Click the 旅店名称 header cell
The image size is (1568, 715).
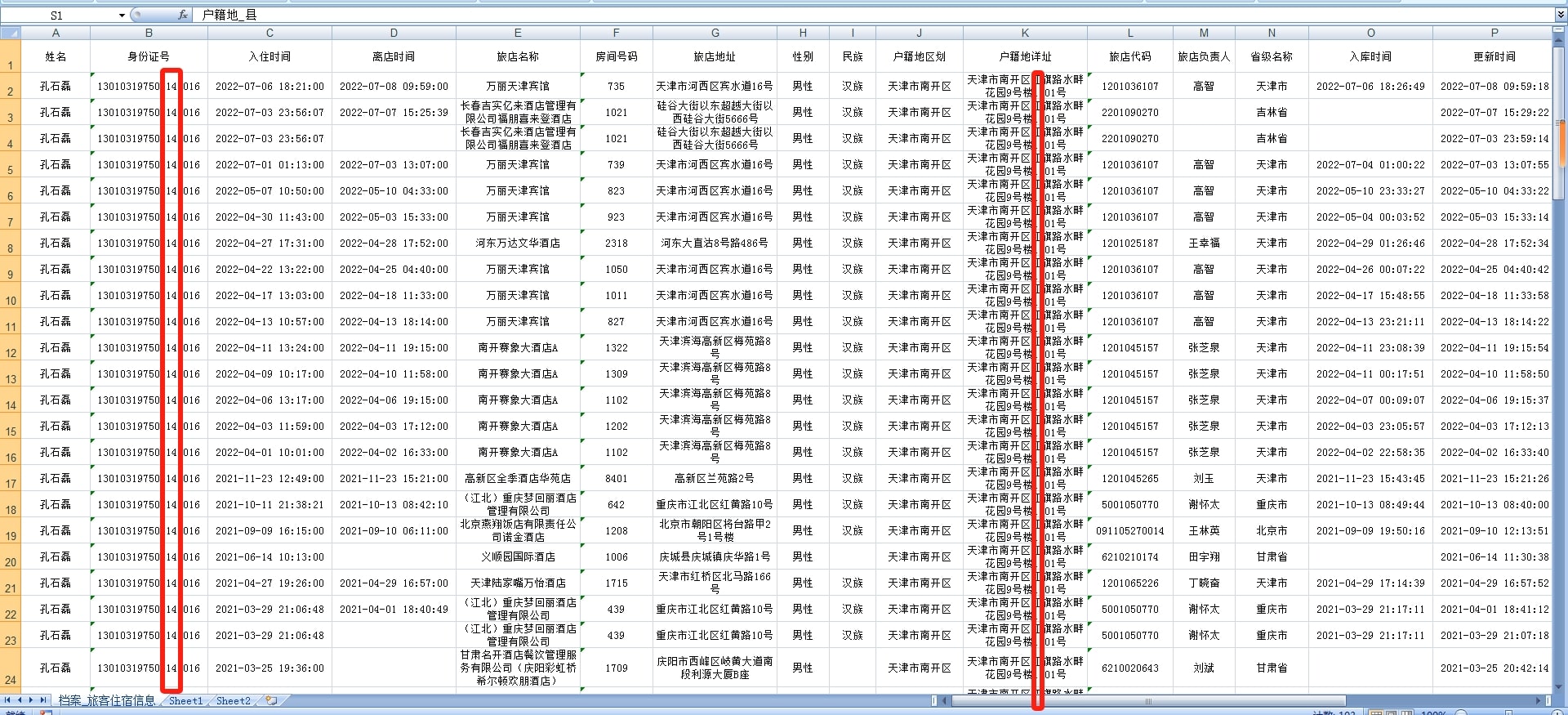(x=518, y=56)
